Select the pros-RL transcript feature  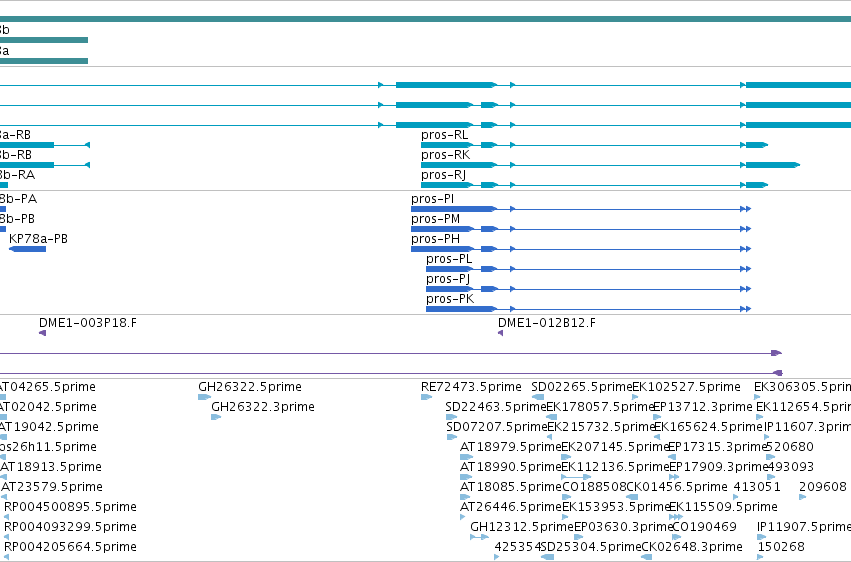(594, 145)
